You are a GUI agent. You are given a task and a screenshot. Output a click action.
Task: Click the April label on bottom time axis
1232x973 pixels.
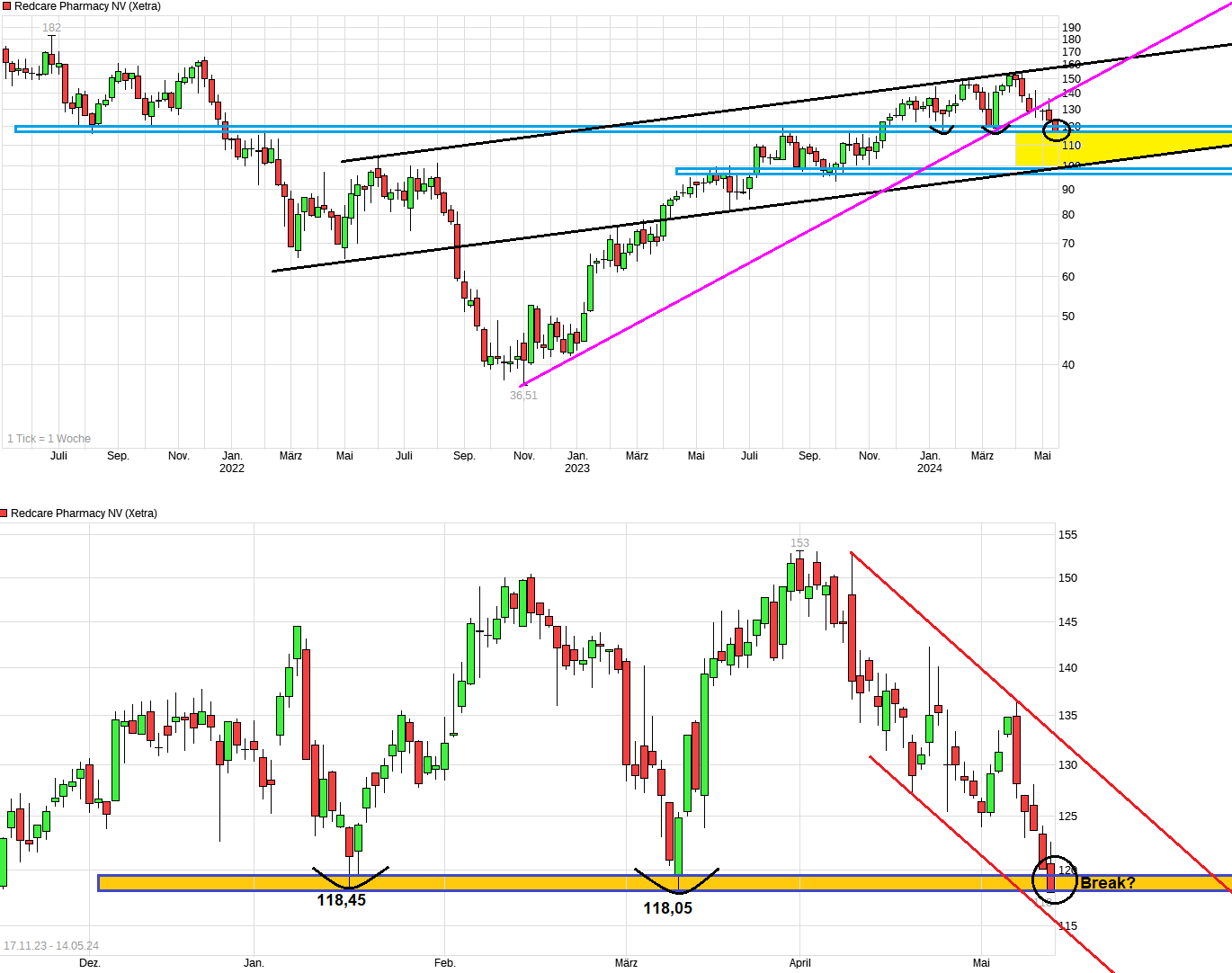pos(799,963)
